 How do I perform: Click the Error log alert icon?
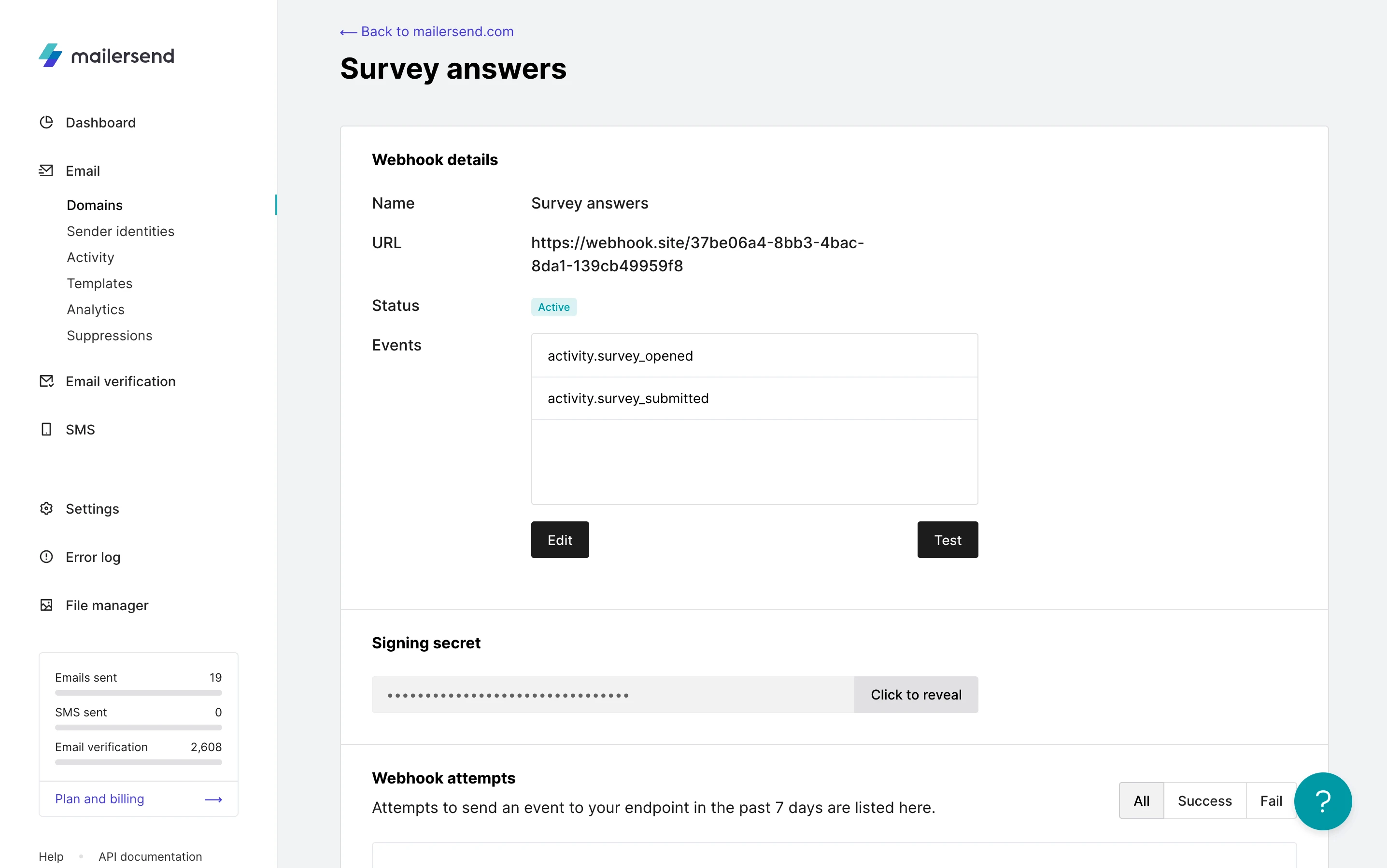[x=46, y=557]
